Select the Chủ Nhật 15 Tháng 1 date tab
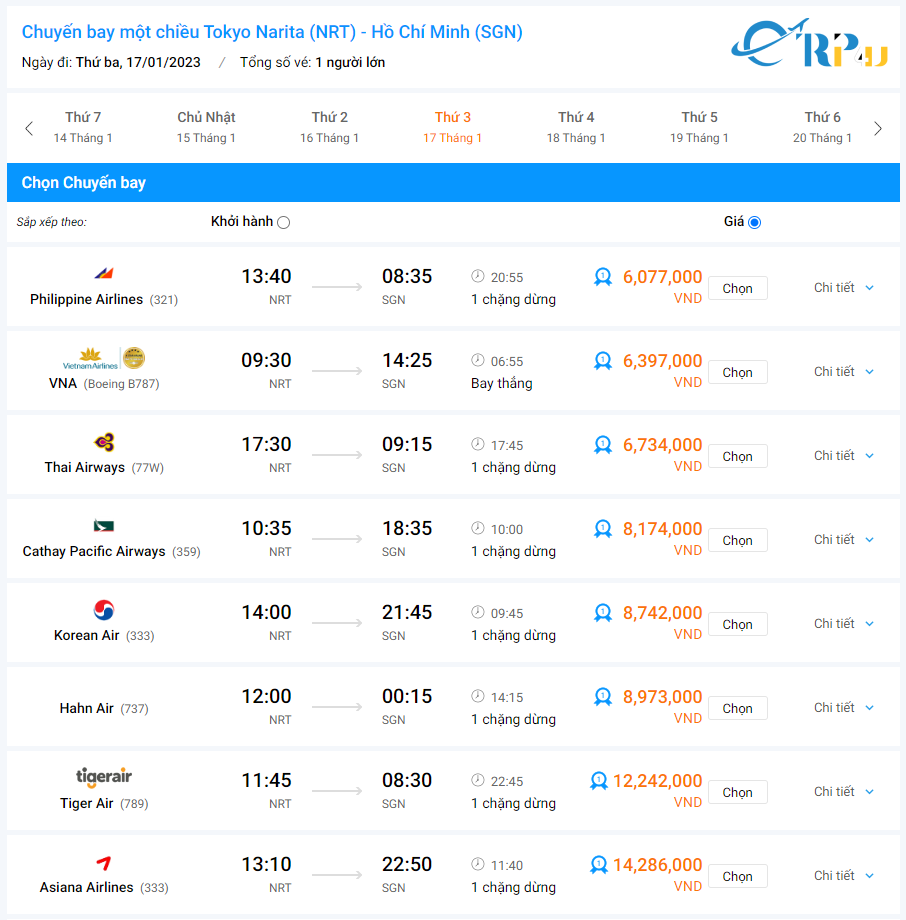 click(206, 128)
